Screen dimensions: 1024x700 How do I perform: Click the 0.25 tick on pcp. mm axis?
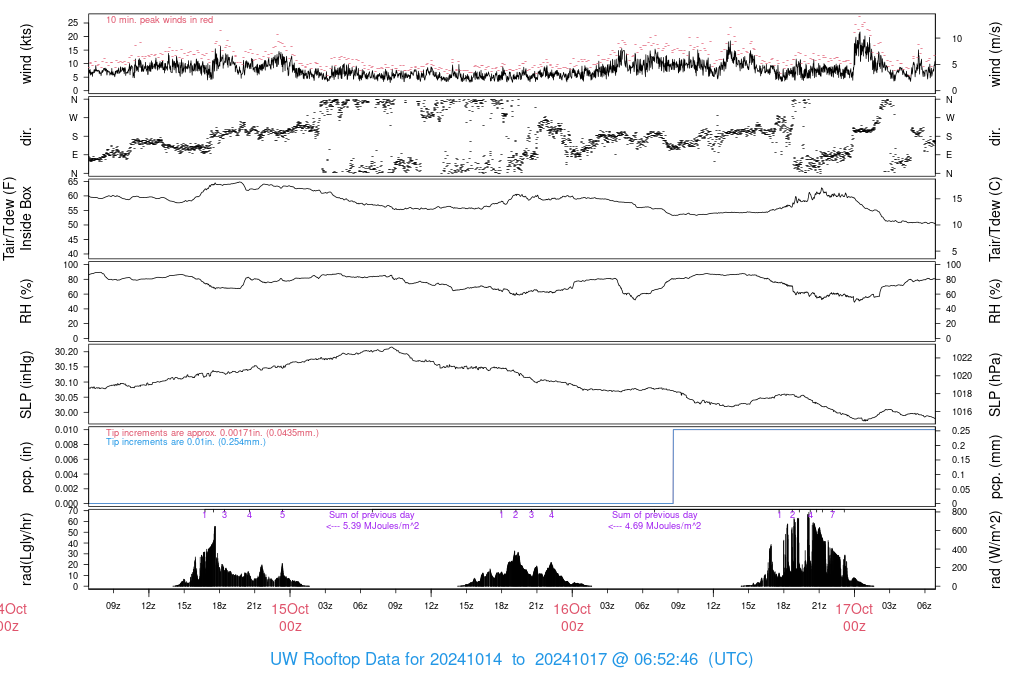[961, 431]
